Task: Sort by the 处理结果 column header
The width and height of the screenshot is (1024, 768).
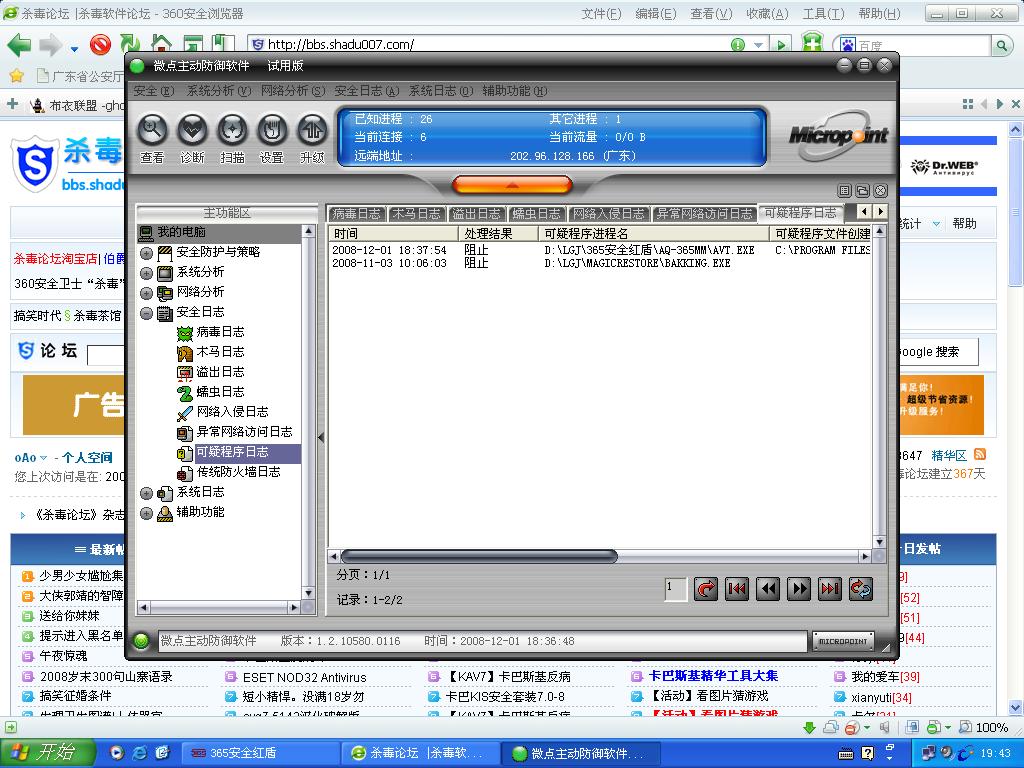Action: click(x=498, y=233)
